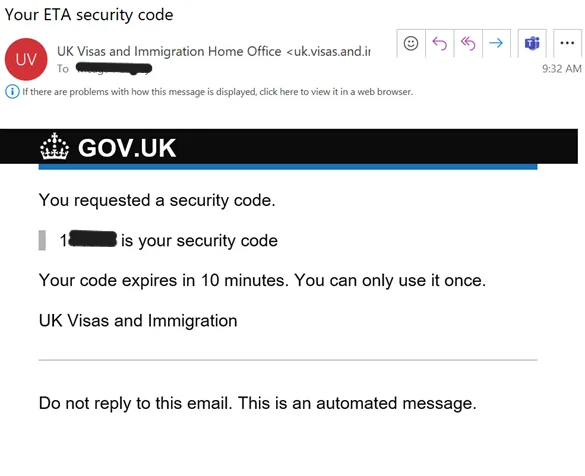Click the UK Visas and Immigration signature line

tap(138, 321)
